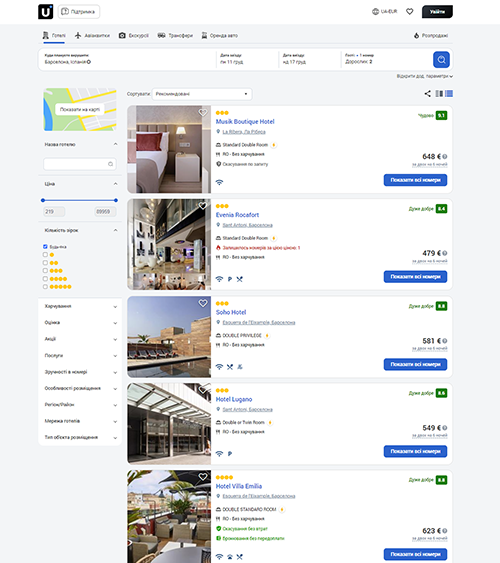Switch to two-column grid view icon

tap(439, 94)
